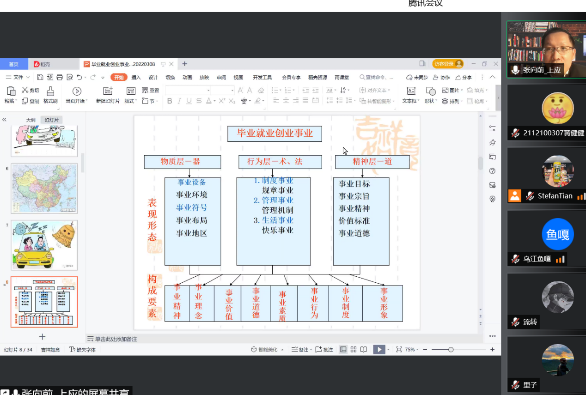586x395 pixels.
Task: Click the orange login button
Action: click(448, 64)
